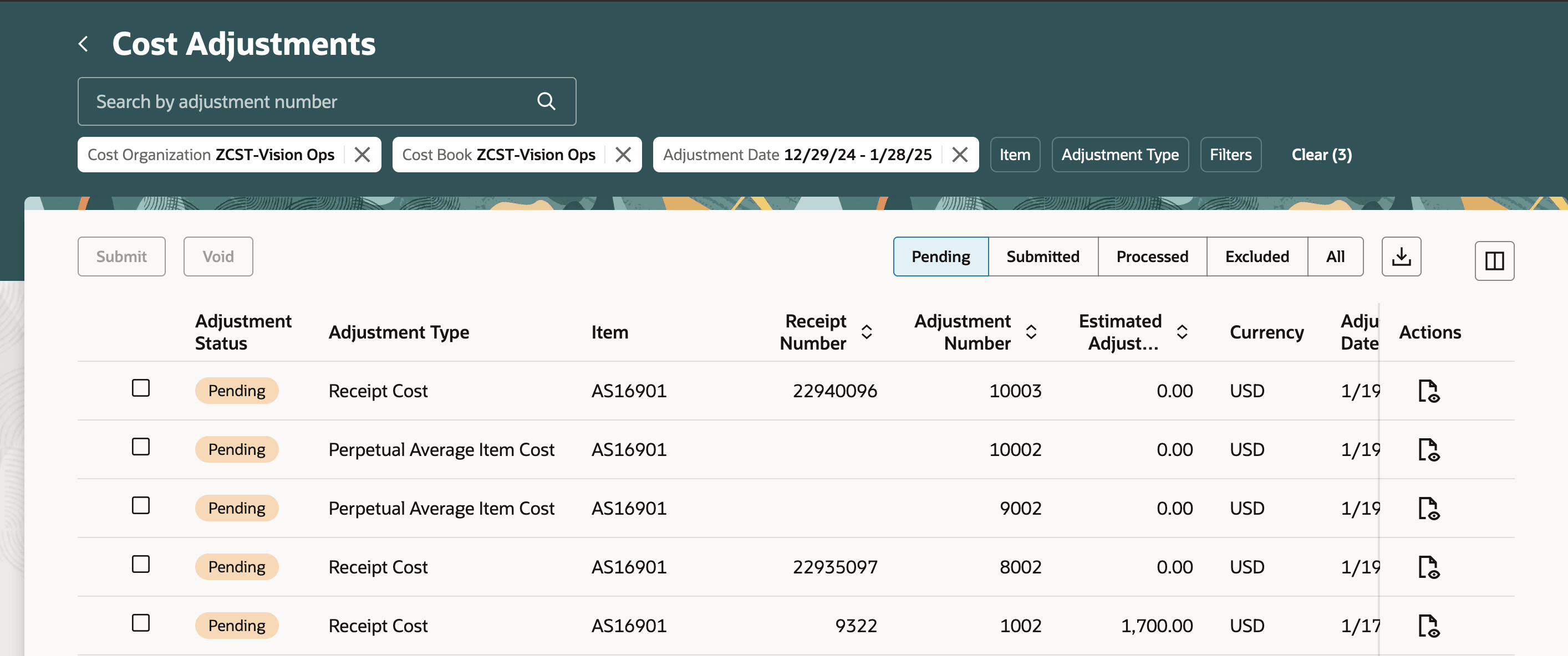Tick the checkbox on adjustment 1002 row
The width and height of the screenshot is (1568, 656).
[x=141, y=623]
